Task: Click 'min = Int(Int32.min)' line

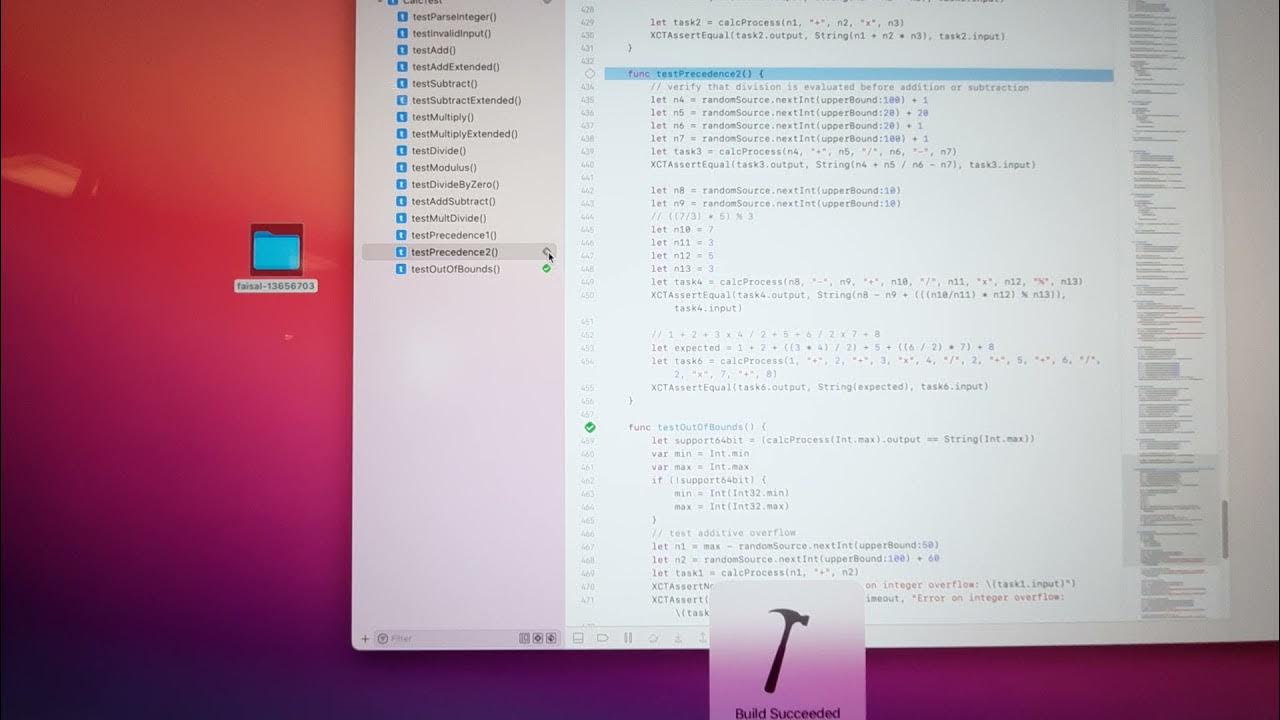Action: 732,492
